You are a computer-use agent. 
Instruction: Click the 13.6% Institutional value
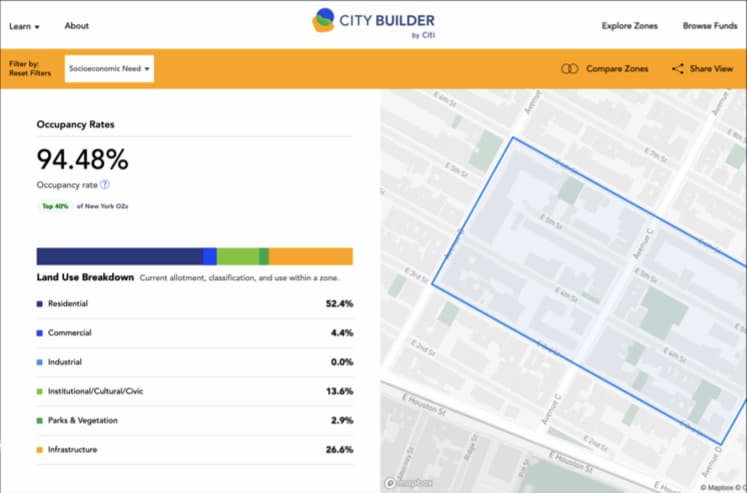pyautogui.click(x=339, y=391)
